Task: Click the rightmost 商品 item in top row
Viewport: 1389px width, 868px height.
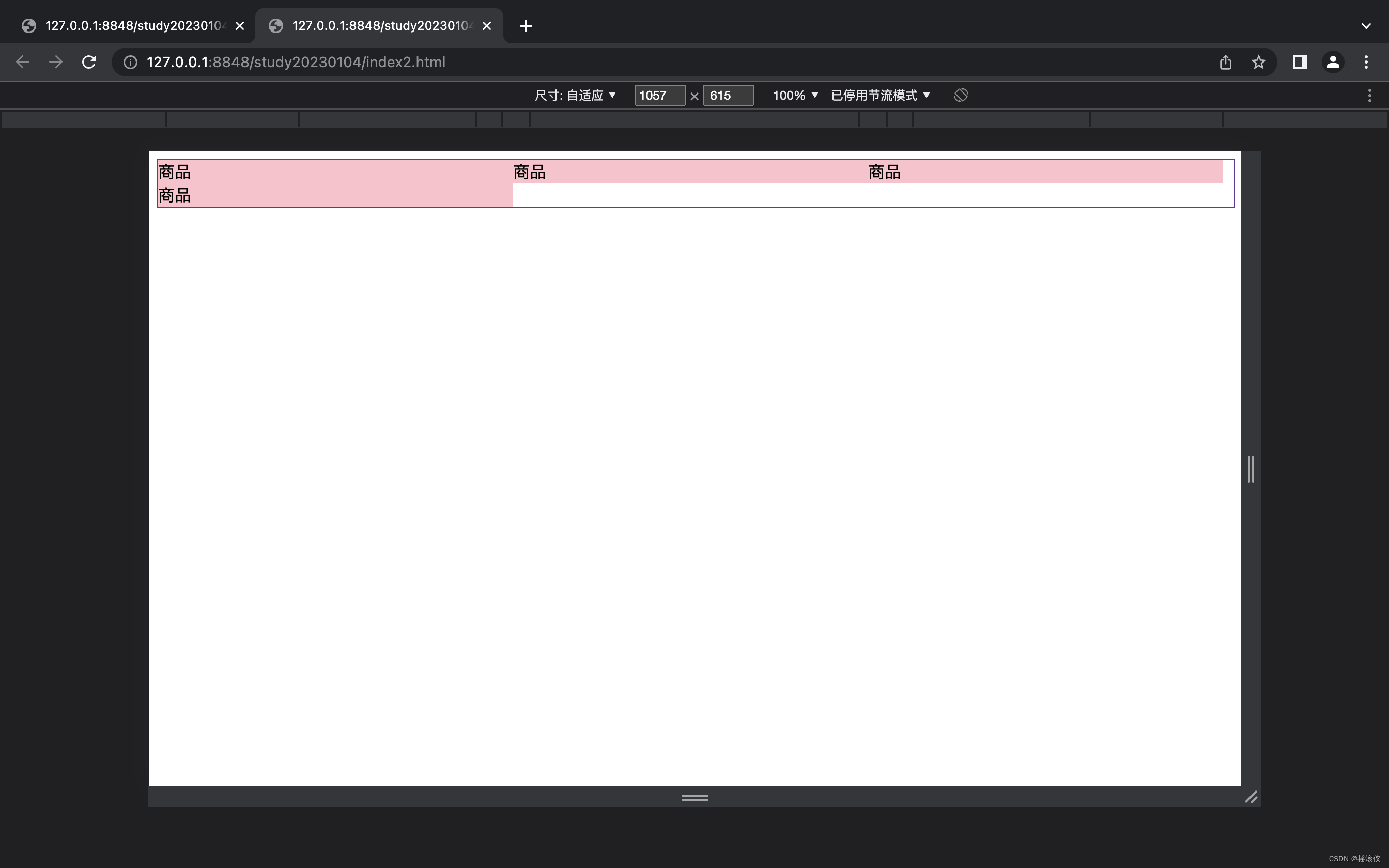Action: tap(1045, 172)
